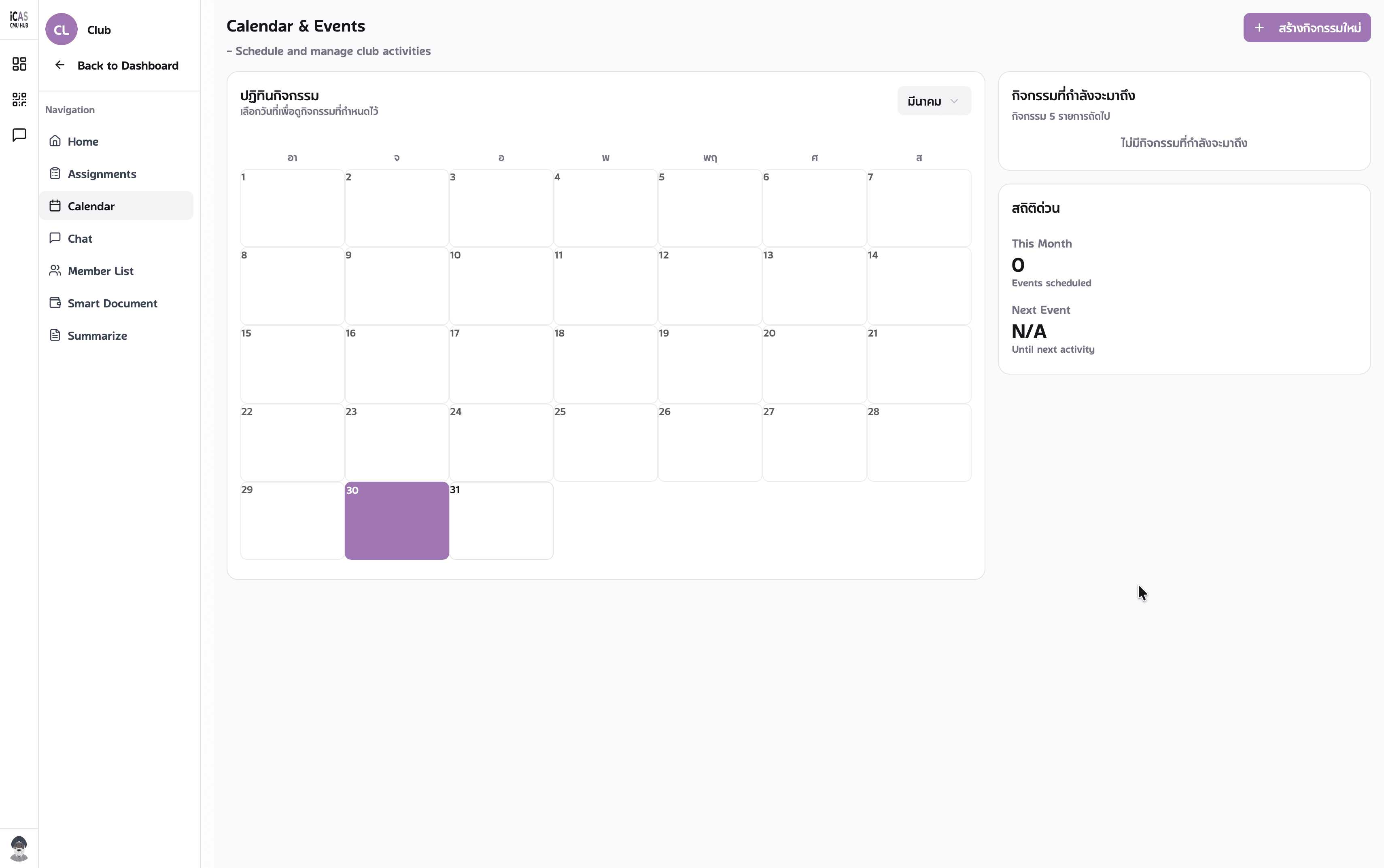This screenshot has height=868, width=1384.
Task: Click the back arrow next to Back to Dashboard
Action: (x=60, y=65)
